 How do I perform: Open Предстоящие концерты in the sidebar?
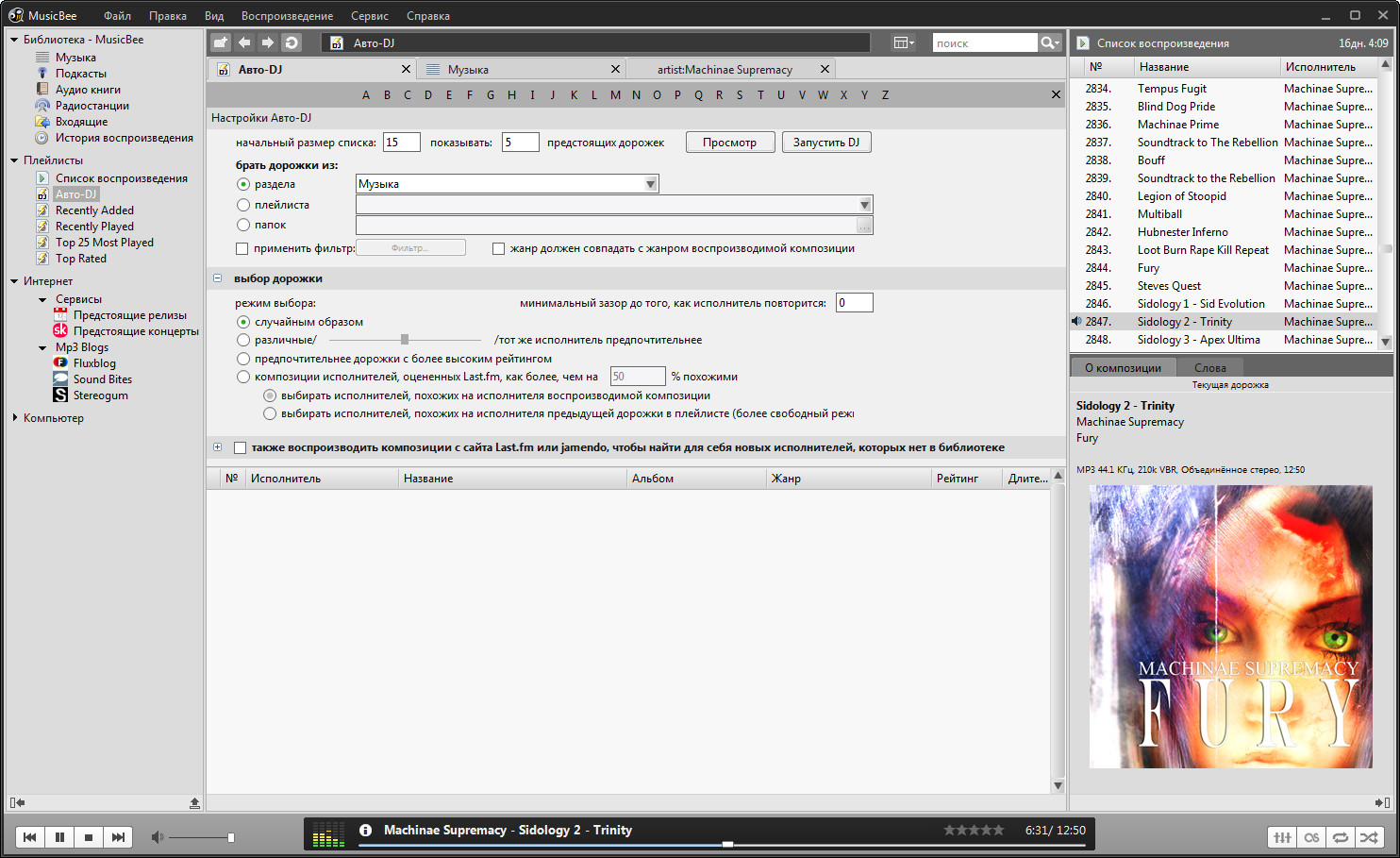(x=136, y=331)
